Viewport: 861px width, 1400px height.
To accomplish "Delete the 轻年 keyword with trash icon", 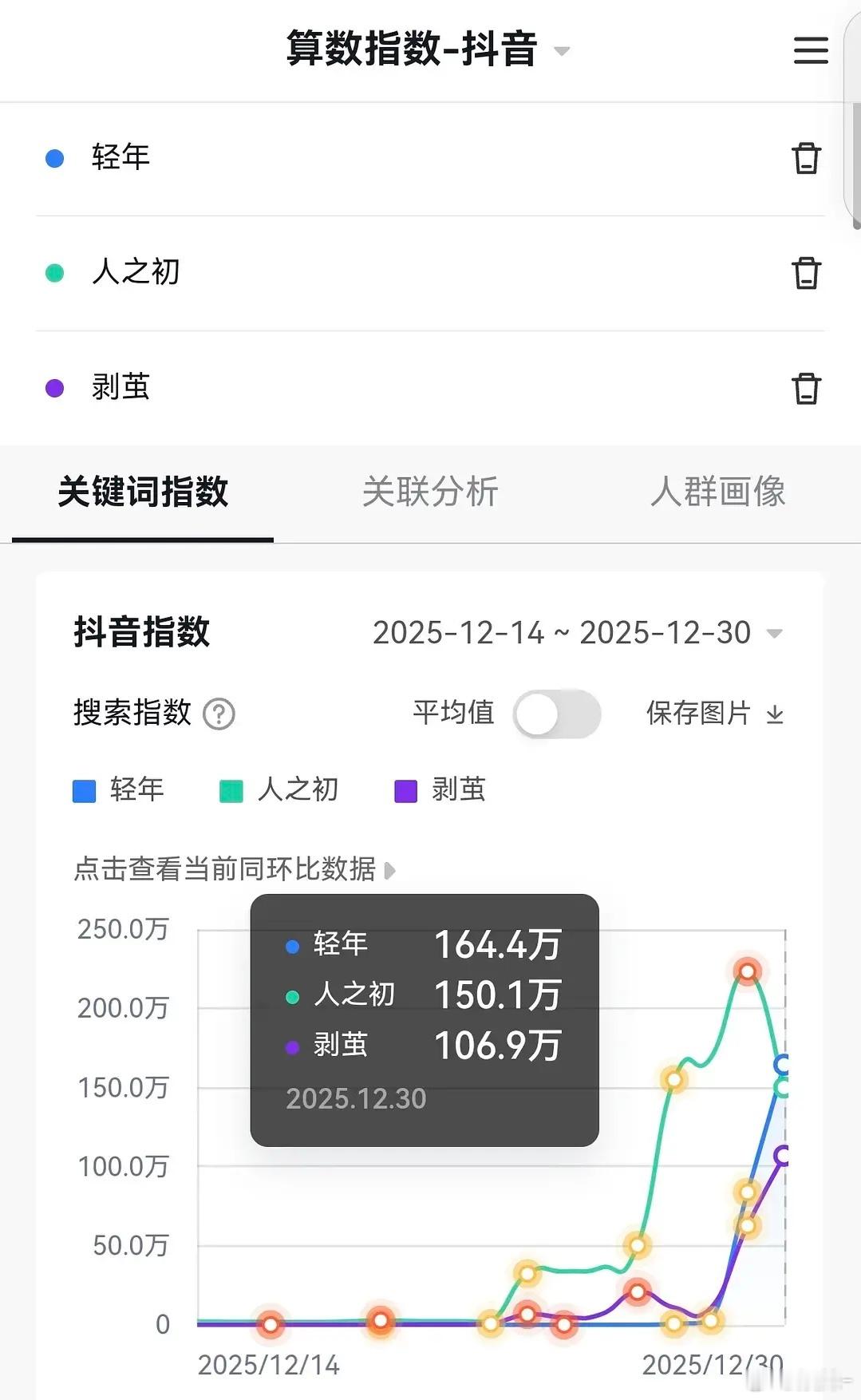I will coord(806,157).
